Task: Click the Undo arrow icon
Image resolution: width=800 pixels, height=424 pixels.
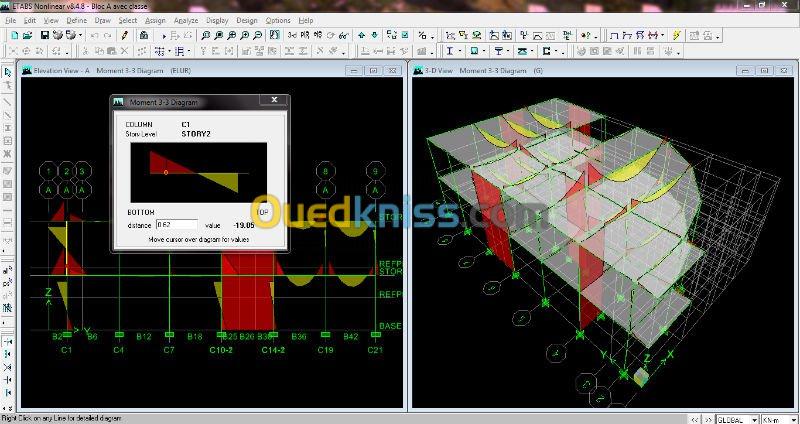Action: tap(94, 35)
